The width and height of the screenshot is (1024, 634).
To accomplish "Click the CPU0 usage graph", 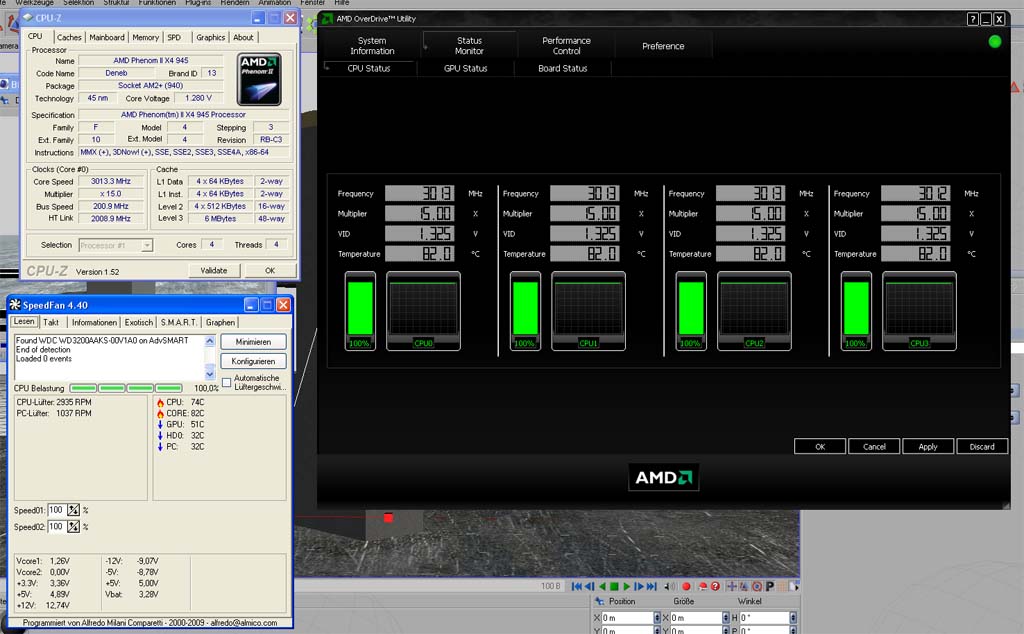I will point(423,311).
